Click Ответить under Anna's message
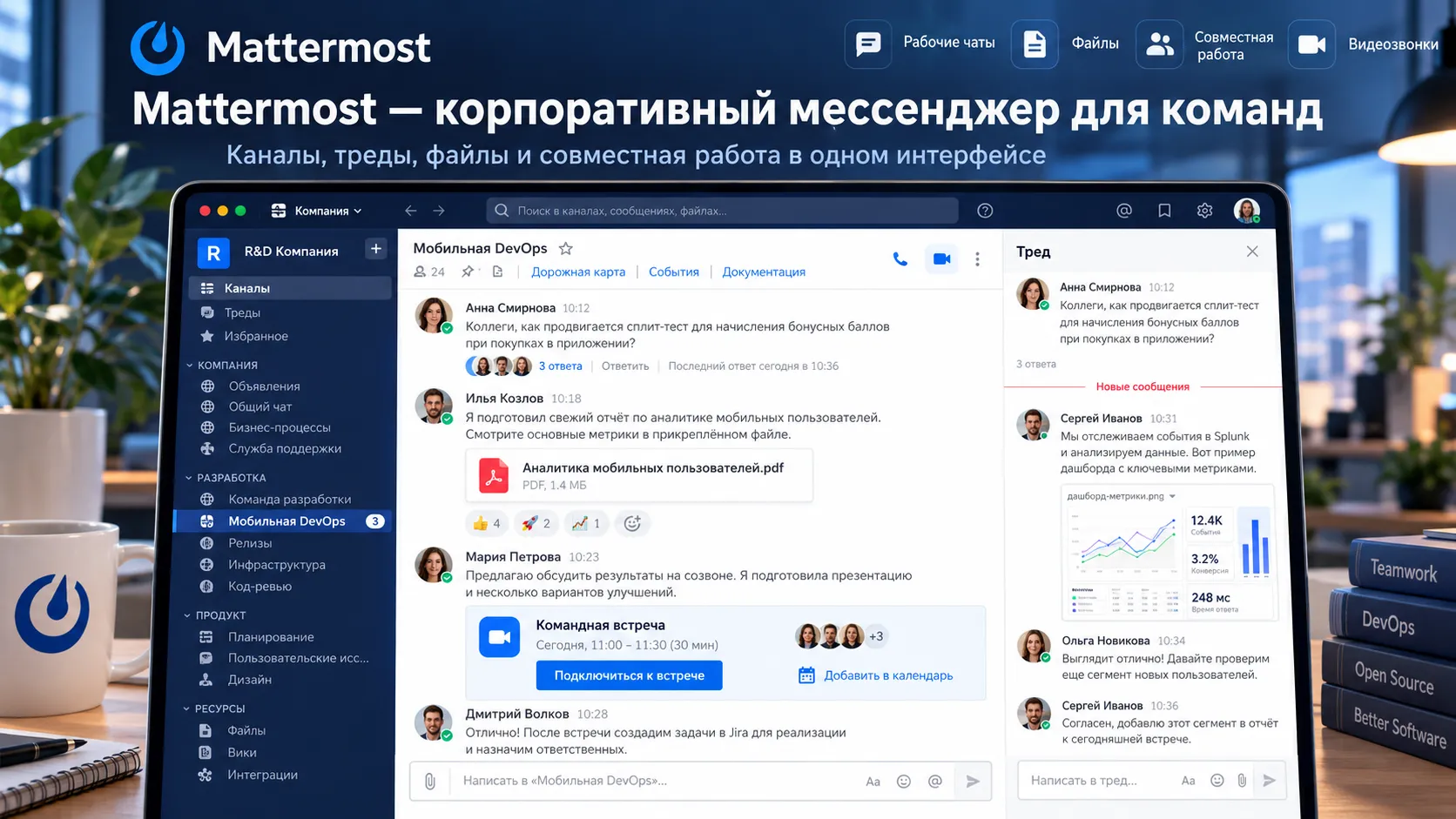The image size is (1456, 819). (x=625, y=366)
